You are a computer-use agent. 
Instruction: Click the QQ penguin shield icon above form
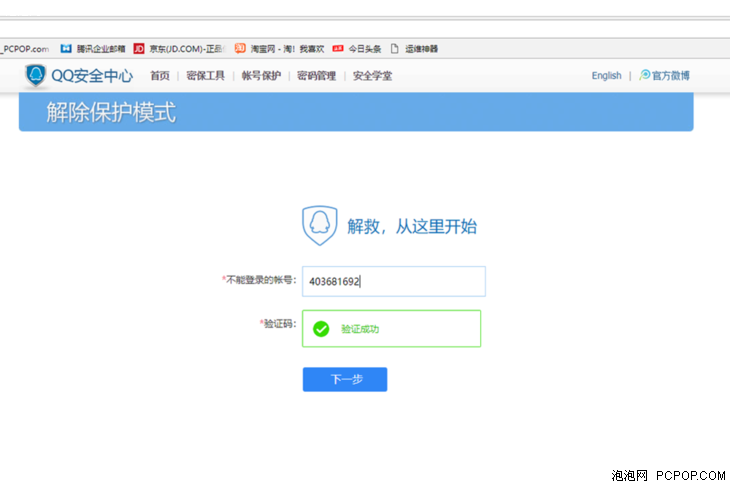[x=319, y=226]
